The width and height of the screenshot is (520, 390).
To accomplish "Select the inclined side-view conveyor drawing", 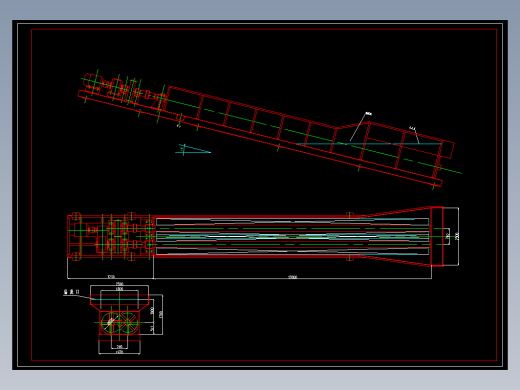I will point(270,130).
